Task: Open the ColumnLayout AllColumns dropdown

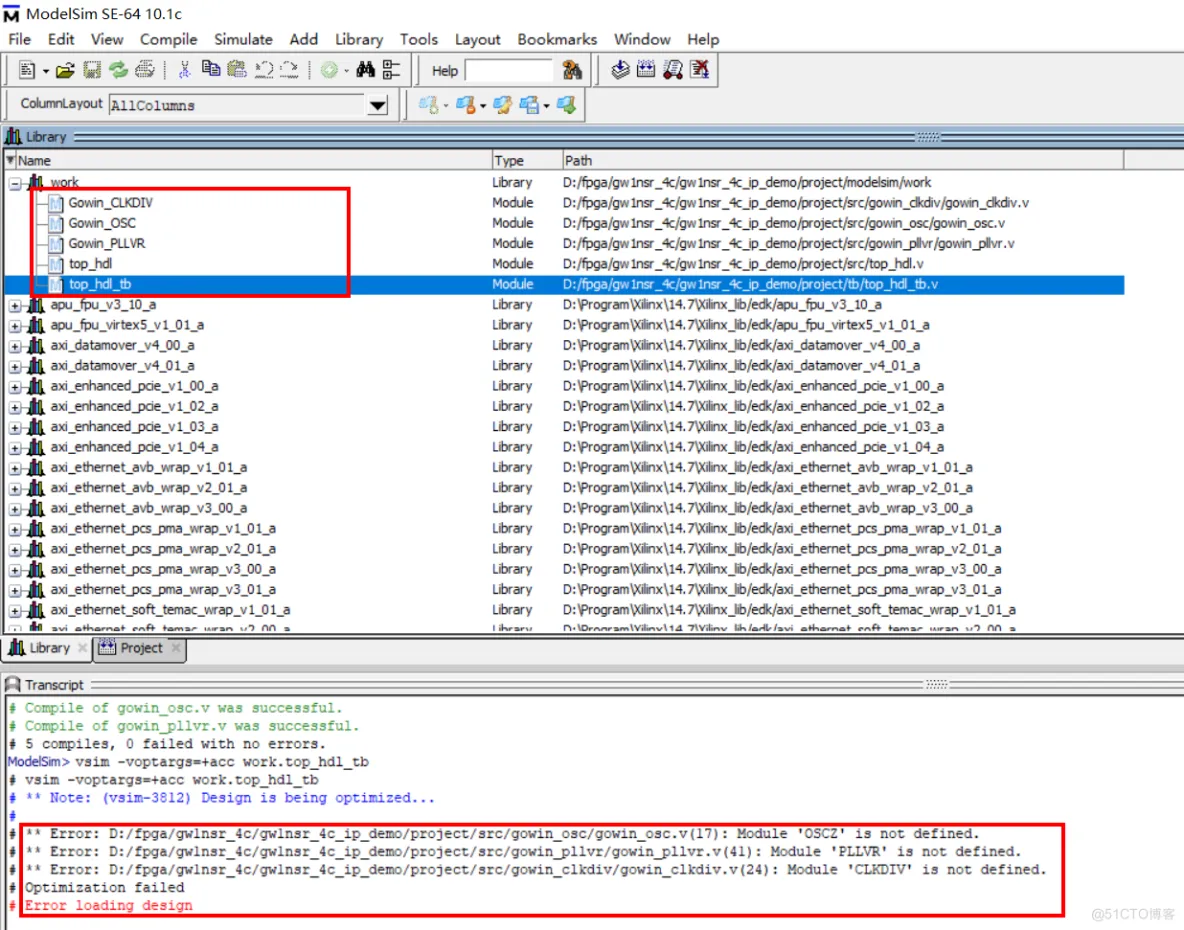Action: 378,106
